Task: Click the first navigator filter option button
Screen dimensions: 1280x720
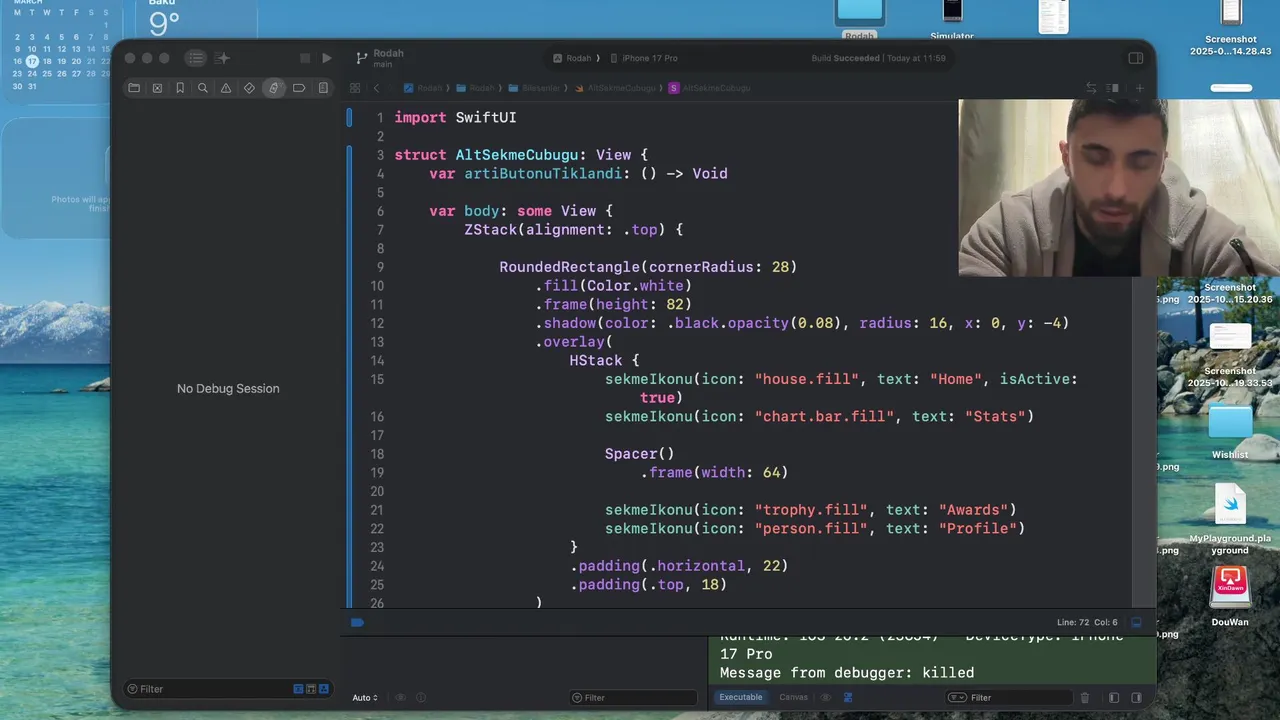Action: (298, 689)
